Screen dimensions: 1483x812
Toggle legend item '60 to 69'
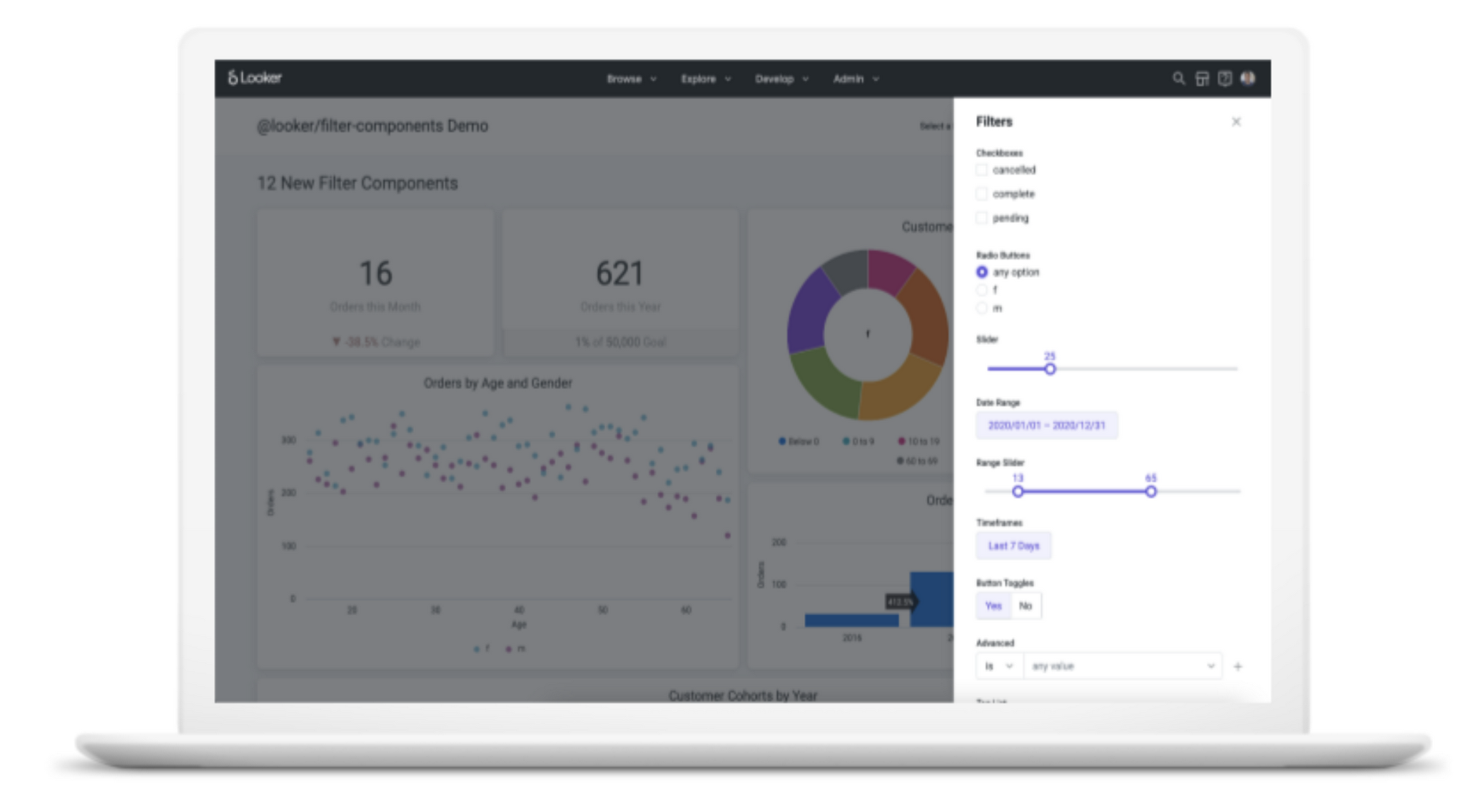917,460
